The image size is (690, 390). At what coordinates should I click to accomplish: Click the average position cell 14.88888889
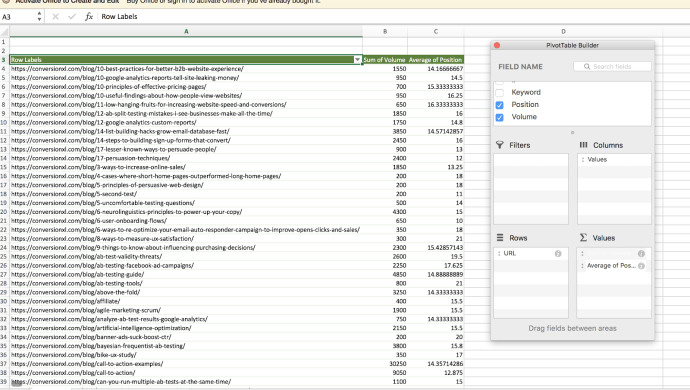tap(436, 274)
